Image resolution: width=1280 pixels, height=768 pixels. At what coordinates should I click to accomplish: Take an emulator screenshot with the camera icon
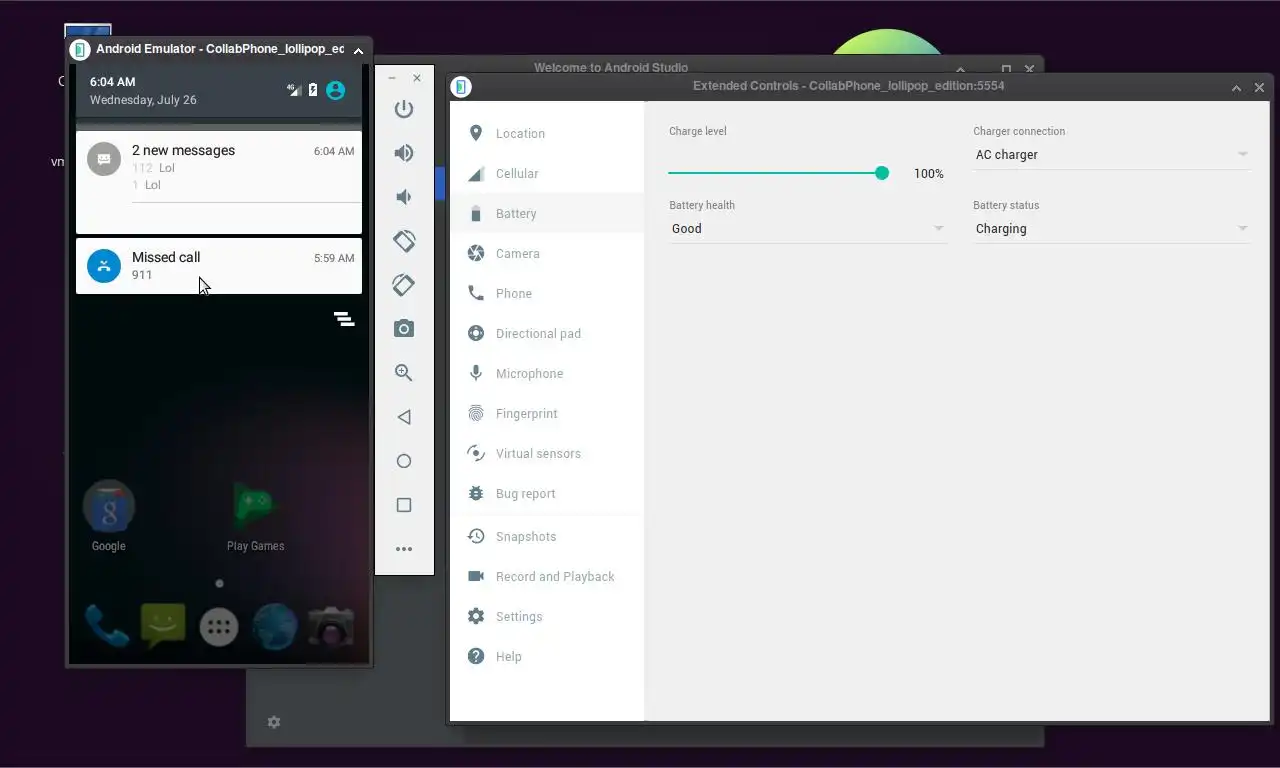pos(404,329)
